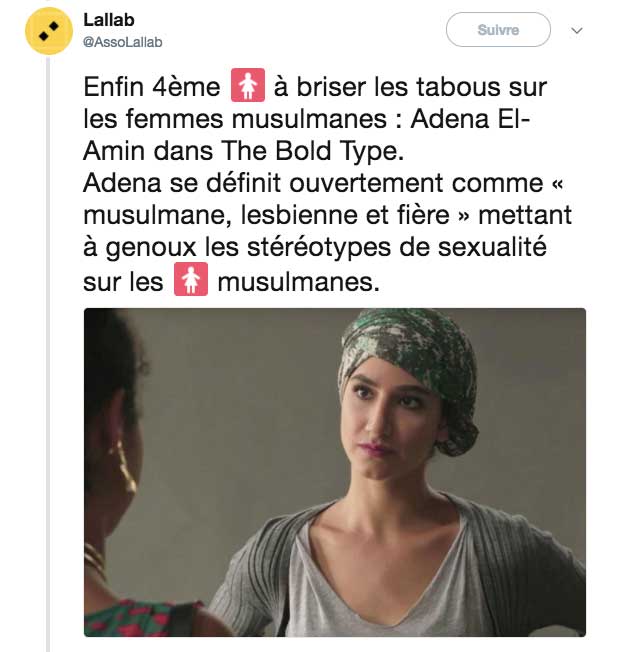Click the word "Enfin" starting the tweet
The height and width of the screenshot is (652, 622).
coord(114,87)
